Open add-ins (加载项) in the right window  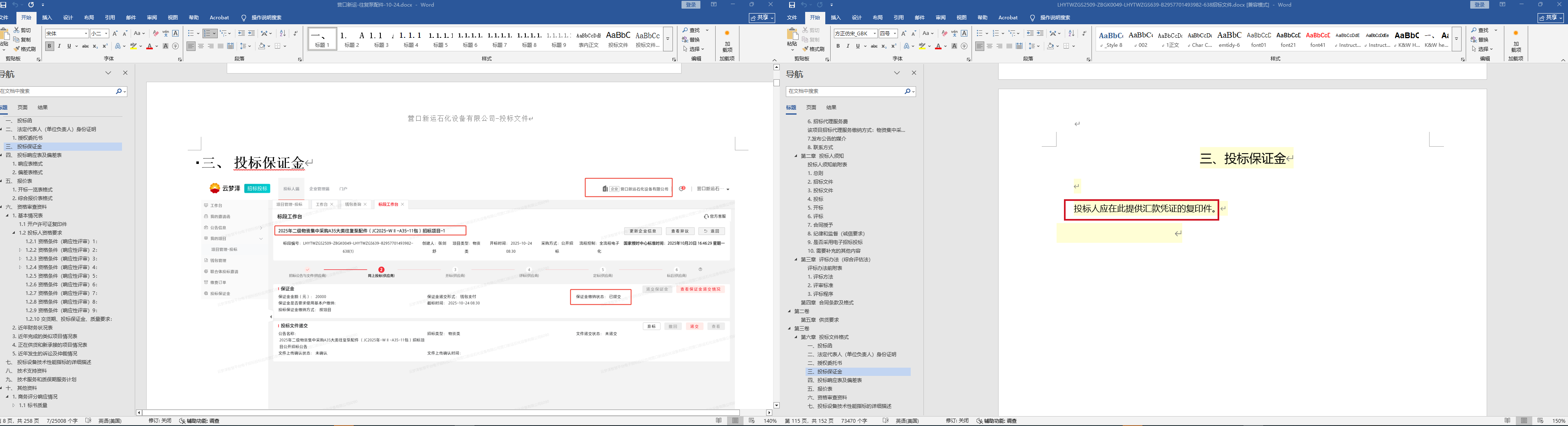point(1516,41)
